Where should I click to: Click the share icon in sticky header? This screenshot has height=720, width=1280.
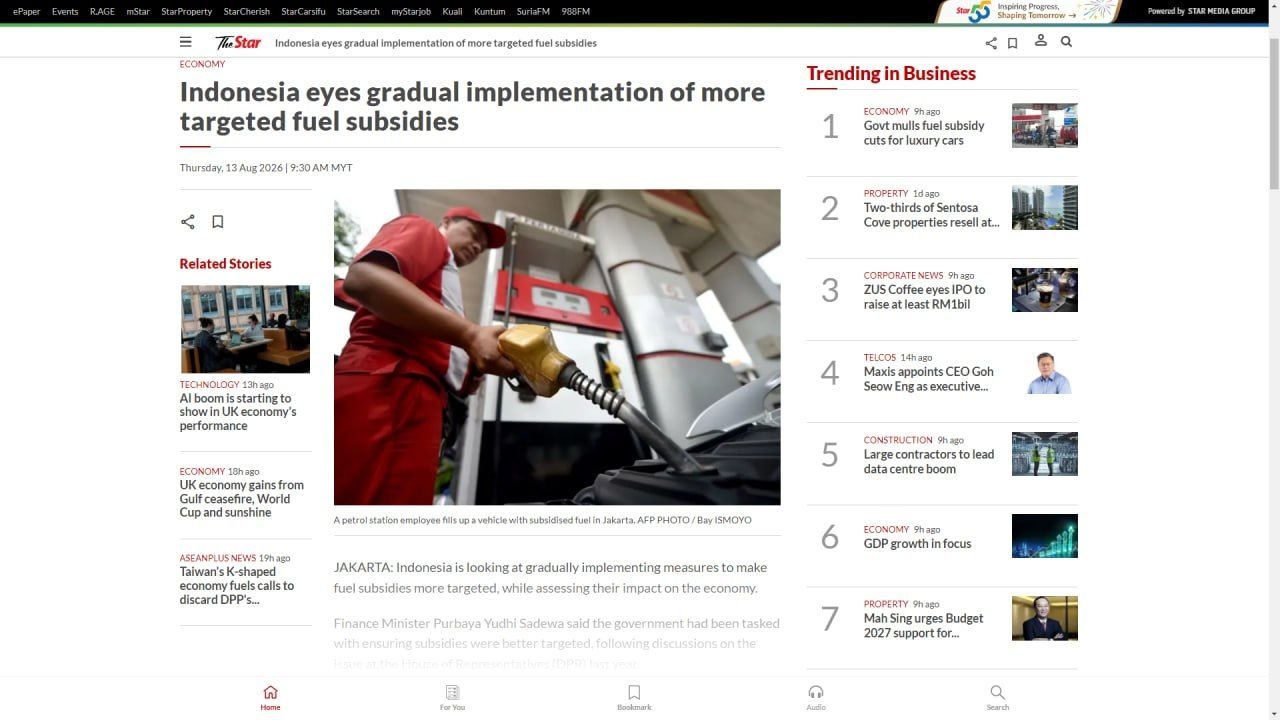(x=991, y=43)
